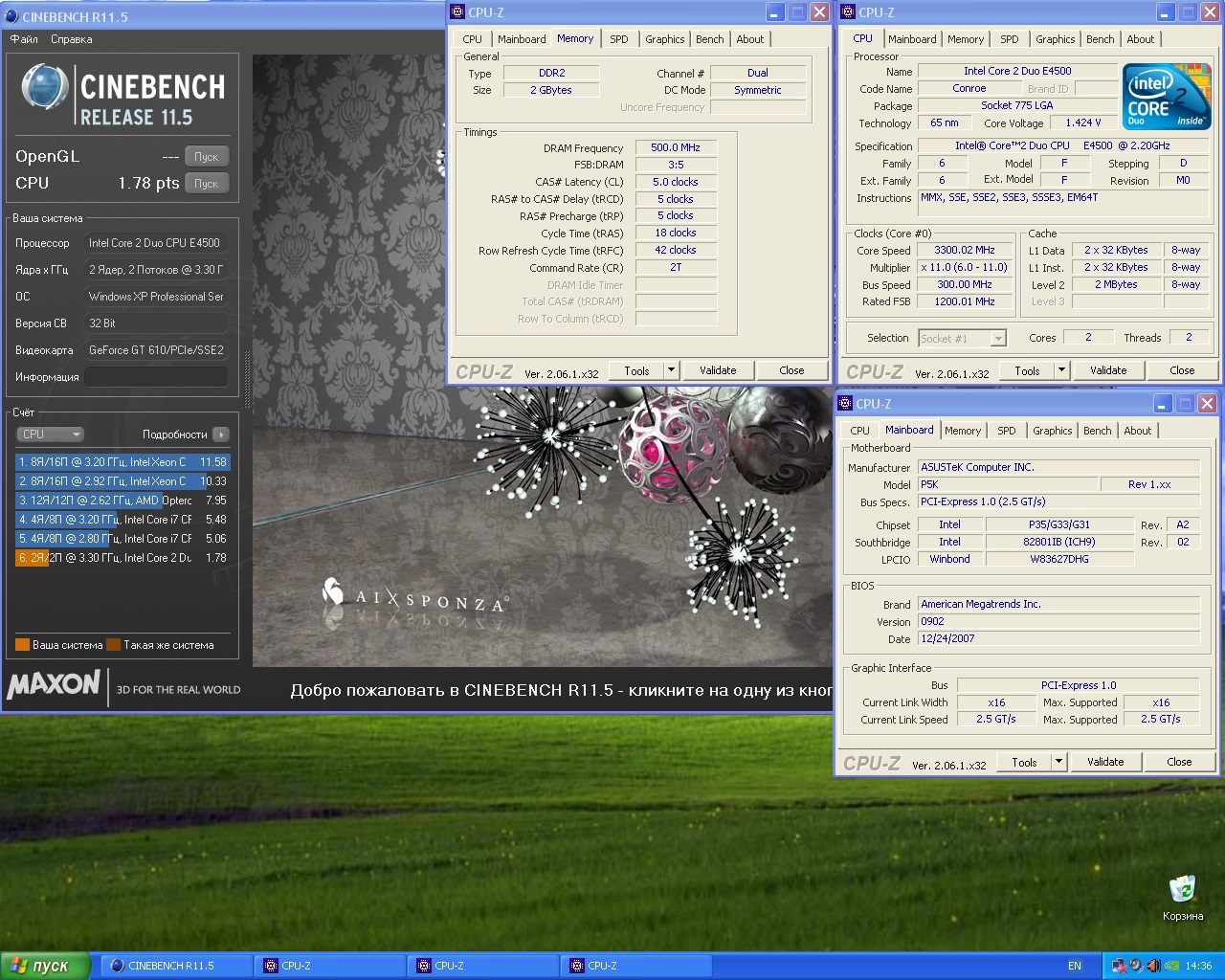1225x980 pixels.
Task: Open SPD tab in the Mainboard CPU-Z window
Action: (1007, 431)
